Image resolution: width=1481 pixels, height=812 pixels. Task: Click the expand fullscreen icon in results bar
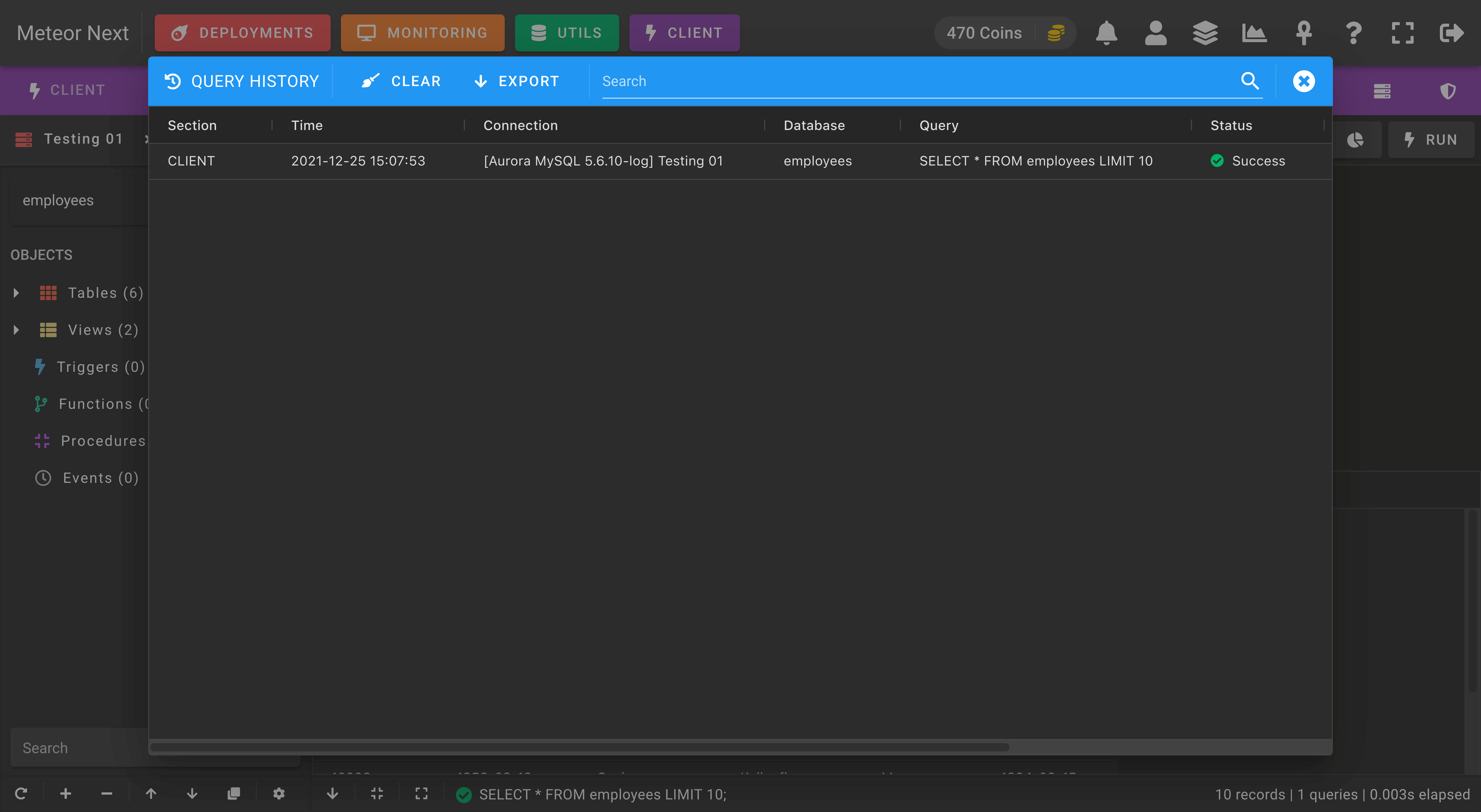point(421,793)
